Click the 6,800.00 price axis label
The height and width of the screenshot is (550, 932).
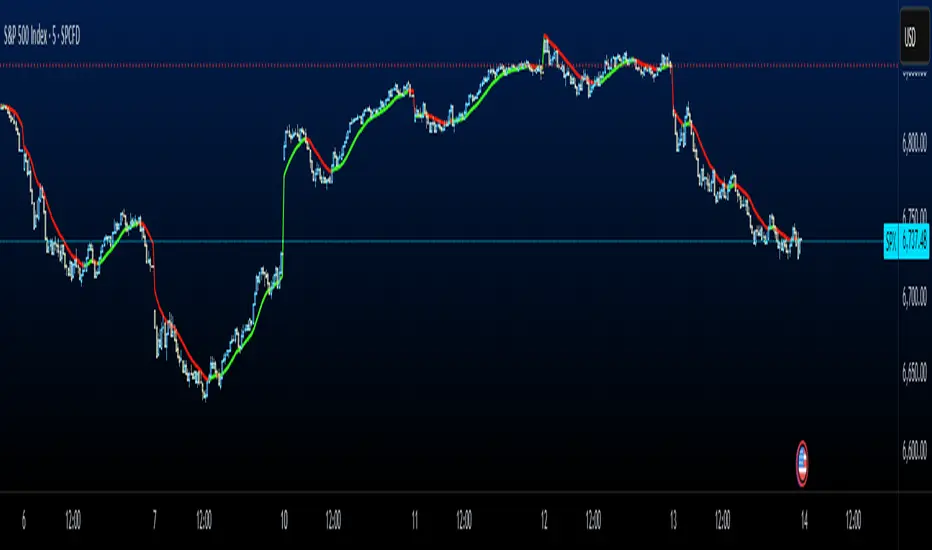914,143
